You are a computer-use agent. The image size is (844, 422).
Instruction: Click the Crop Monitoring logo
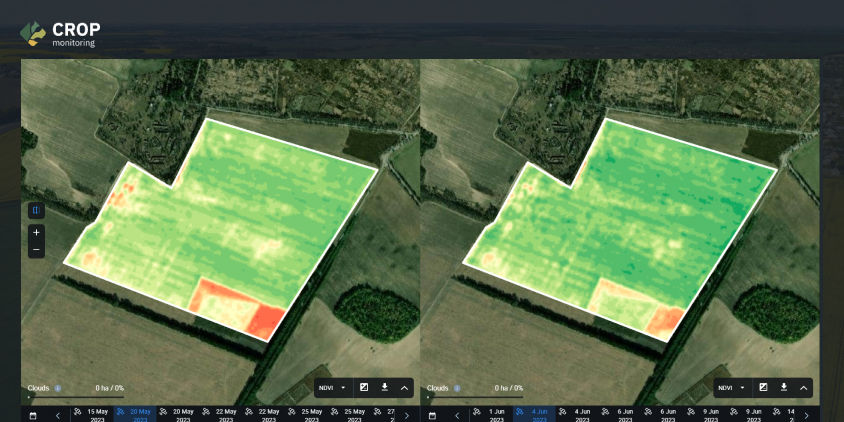coord(60,34)
